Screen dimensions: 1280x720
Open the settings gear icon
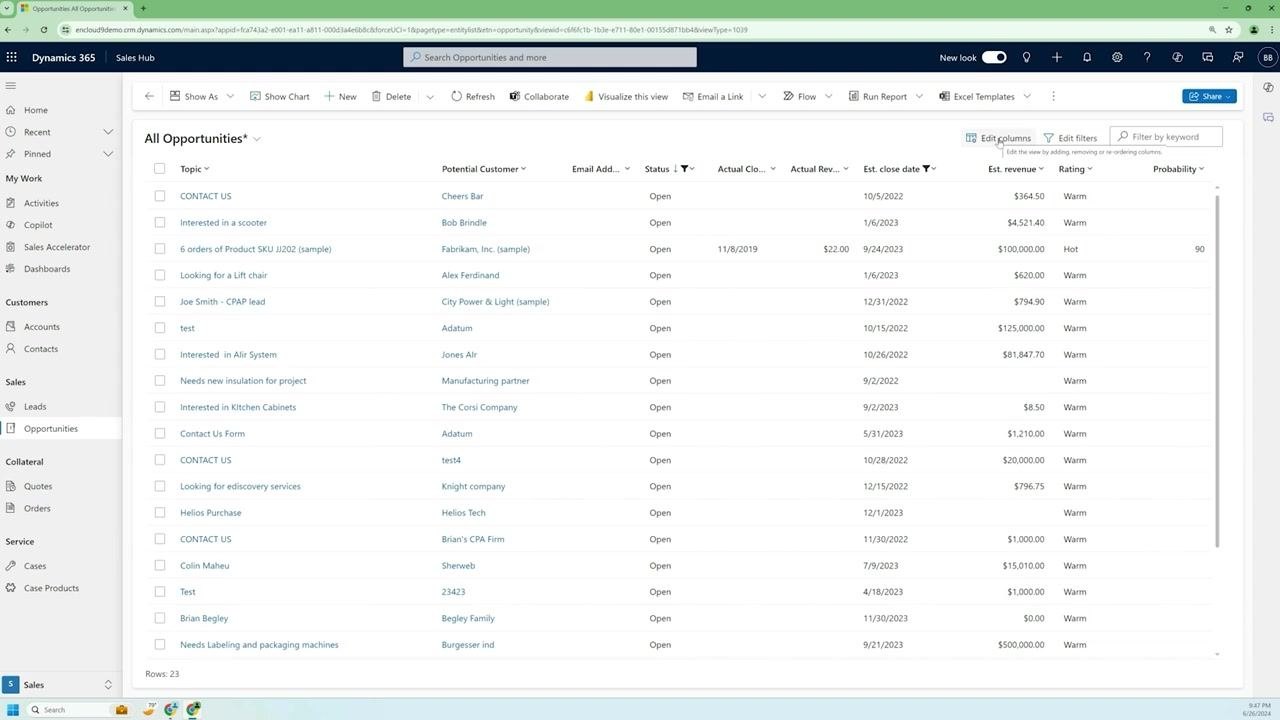(1117, 57)
